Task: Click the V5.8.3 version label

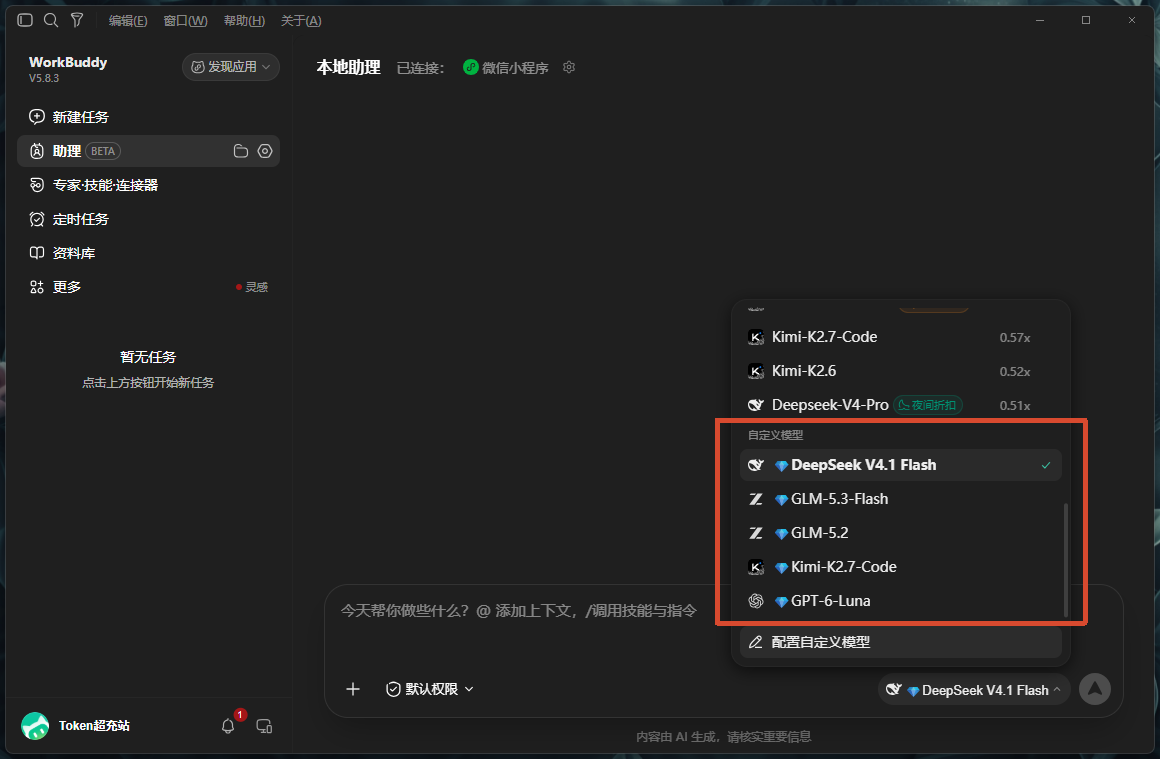Action: 44,78
